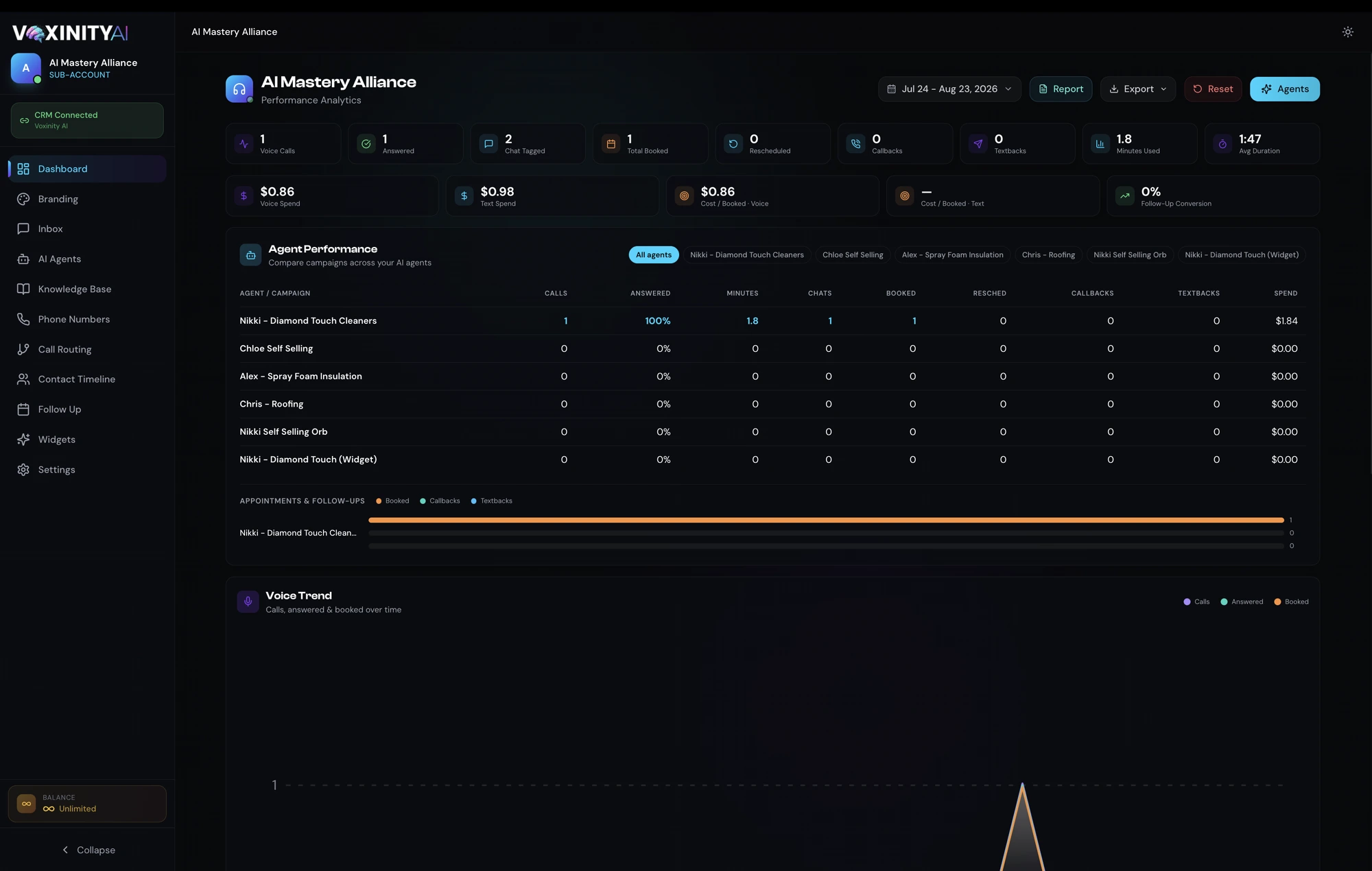The width and height of the screenshot is (1372, 871).
Task: Click the Answered checkmark icon
Action: tap(366, 144)
